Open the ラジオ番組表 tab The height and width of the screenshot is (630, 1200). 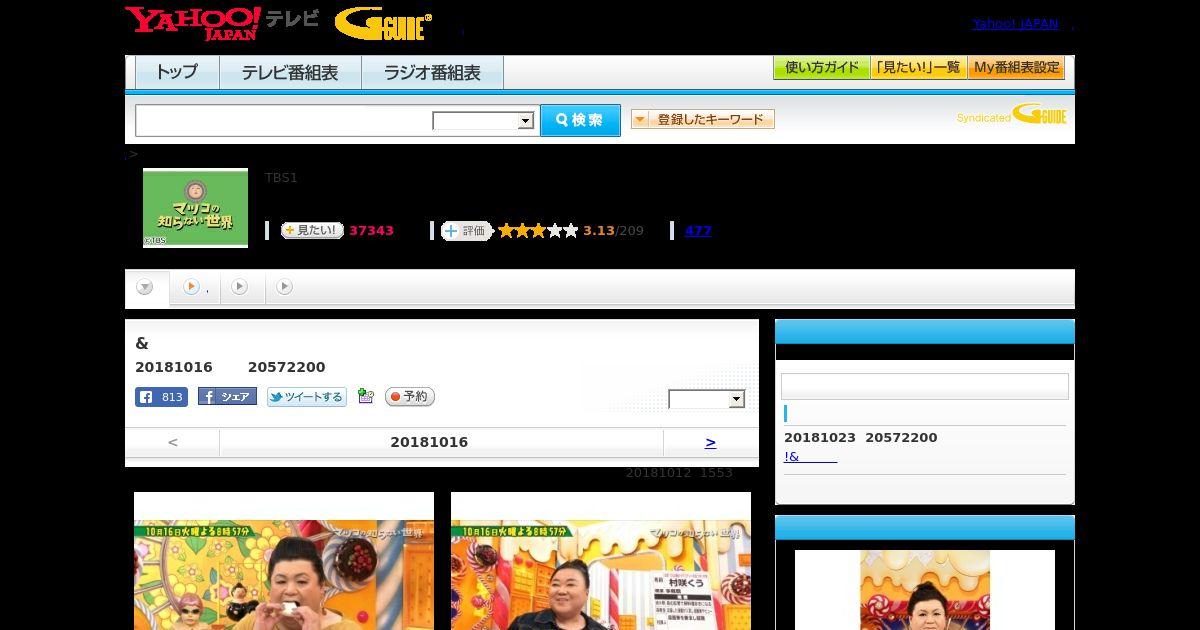tap(432, 73)
